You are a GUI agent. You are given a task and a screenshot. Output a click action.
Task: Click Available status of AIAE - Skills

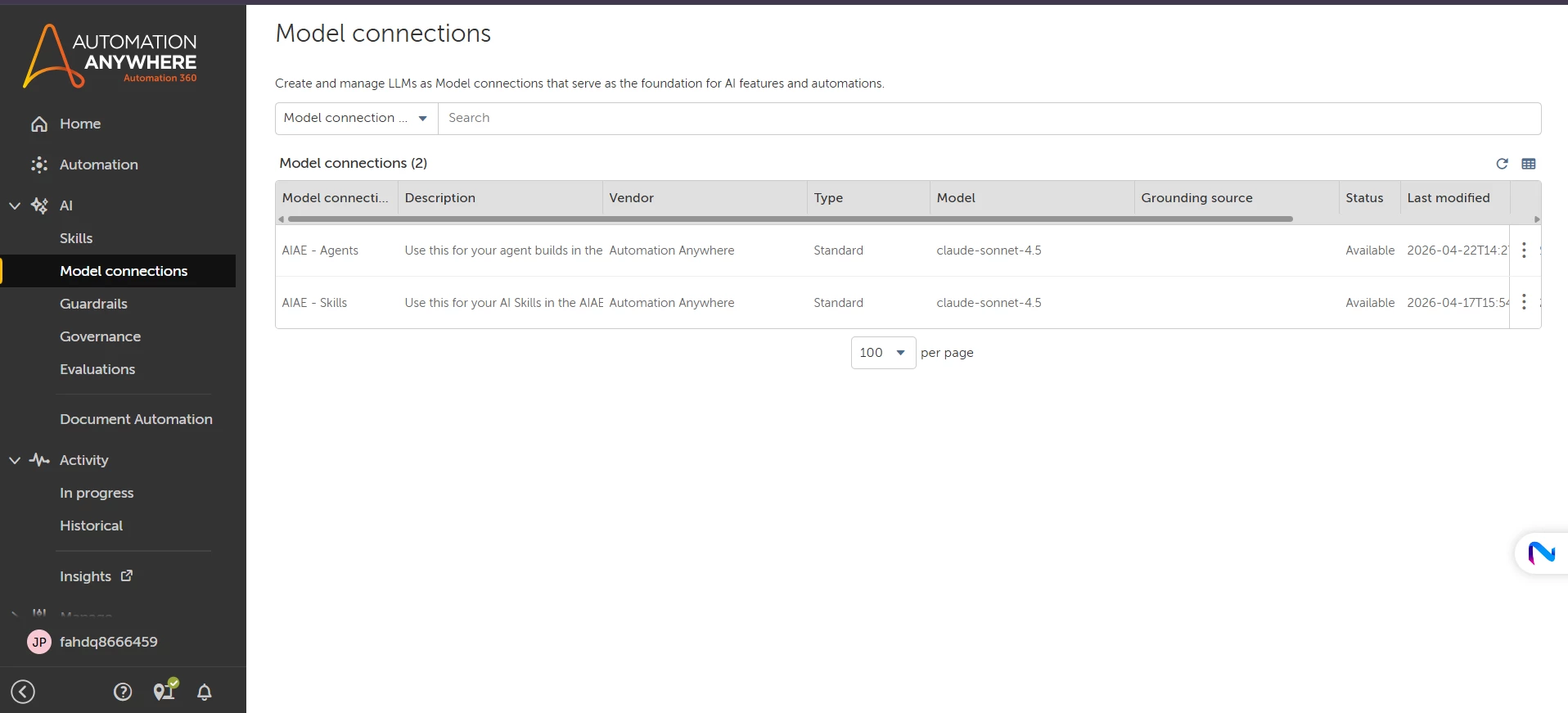pos(1370,303)
